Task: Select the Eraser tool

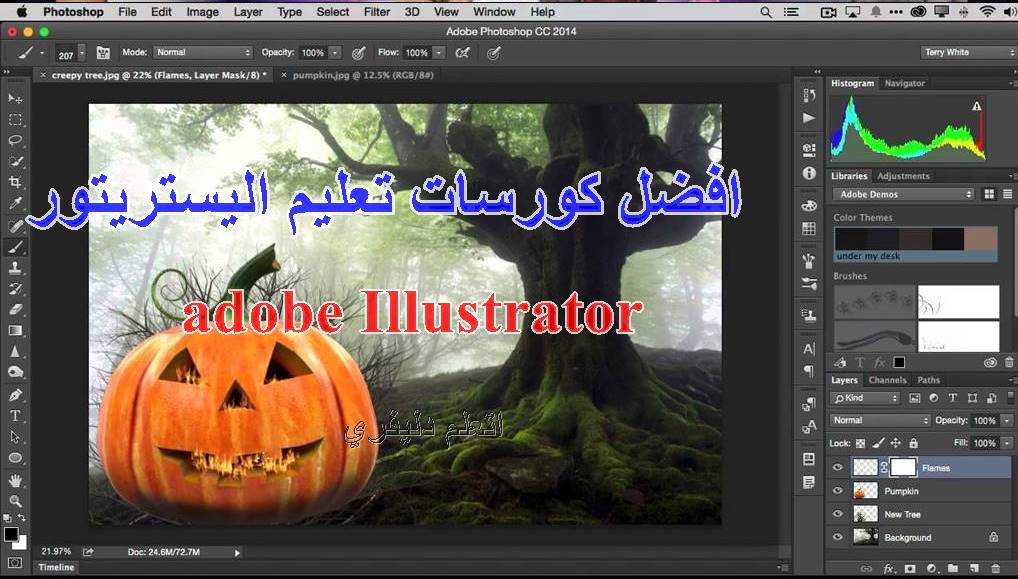Action: tap(15, 310)
